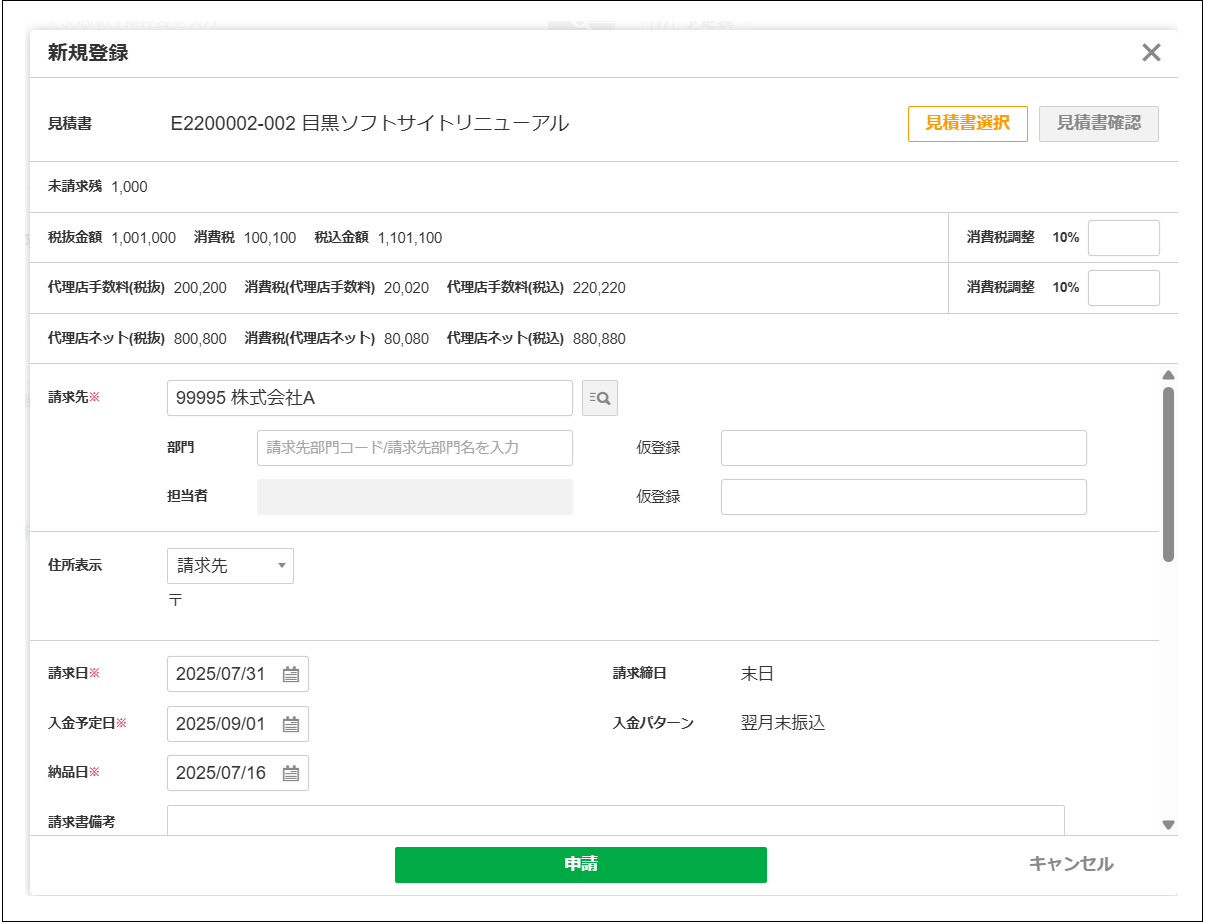Click the 仮登録 field beside 担当者

point(903,497)
